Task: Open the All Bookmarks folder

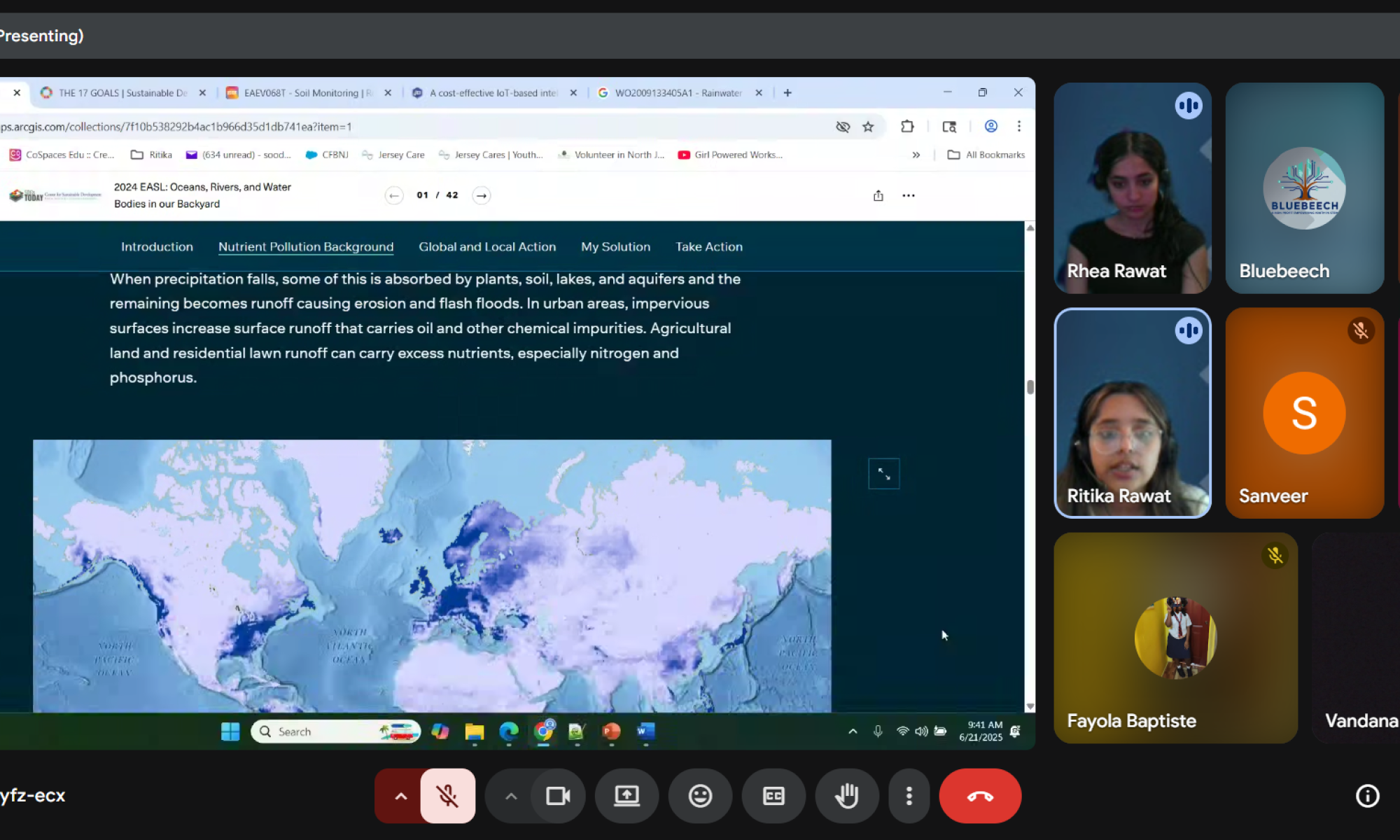Action: 986,155
